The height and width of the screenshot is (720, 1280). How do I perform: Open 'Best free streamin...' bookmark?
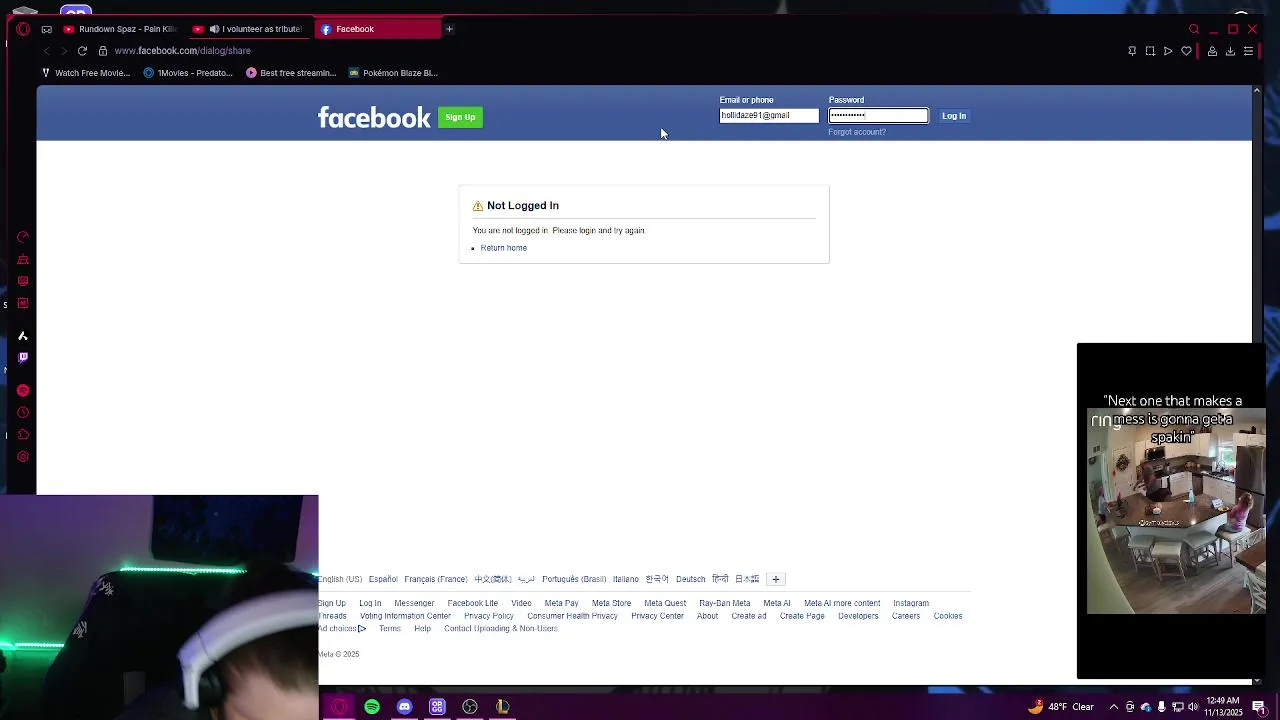tap(291, 73)
